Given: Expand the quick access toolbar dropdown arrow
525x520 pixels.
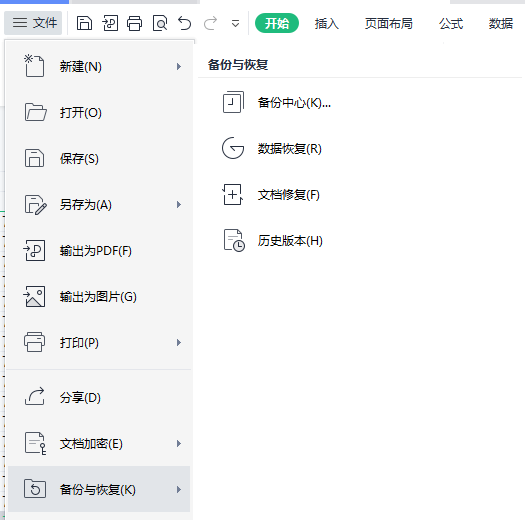Looking at the screenshot, I should [x=235, y=24].
